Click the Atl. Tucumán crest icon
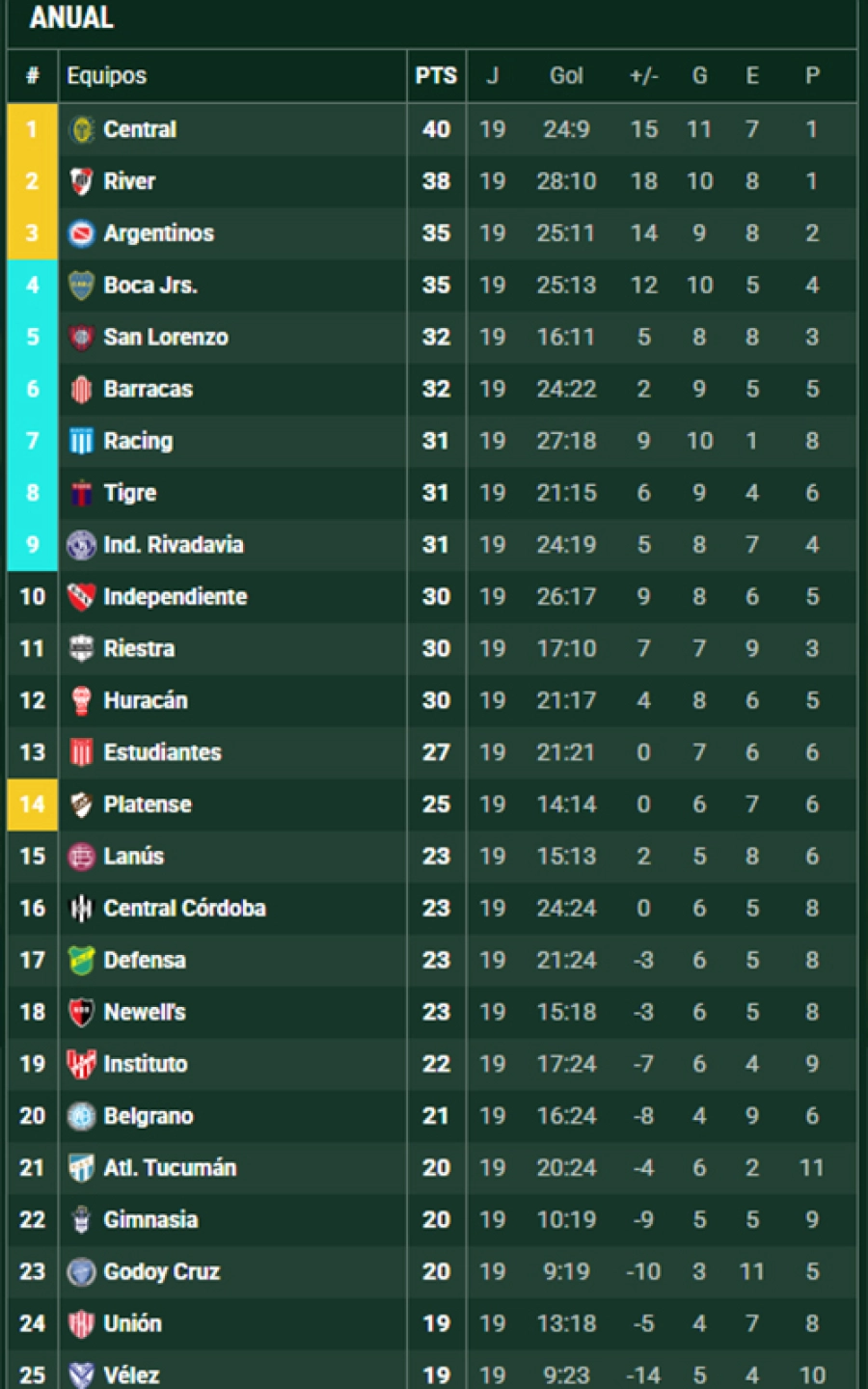 [x=81, y=1168]
